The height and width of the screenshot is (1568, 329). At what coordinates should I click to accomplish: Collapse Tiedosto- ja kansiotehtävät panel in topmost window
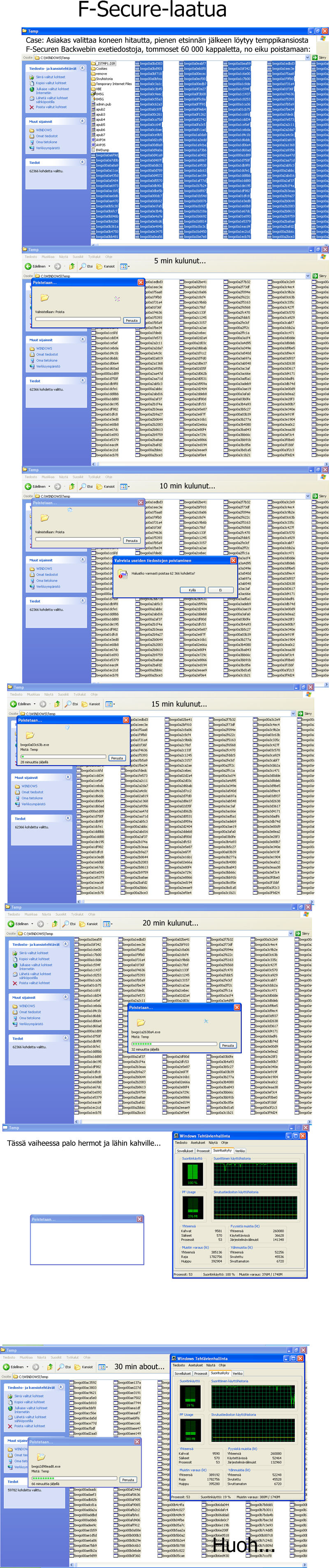click(82, 68)
